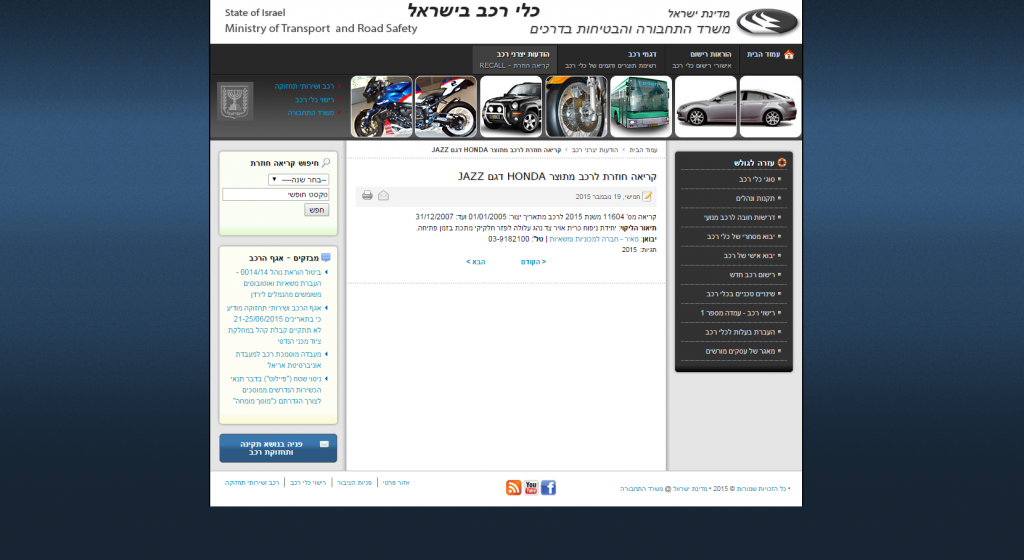Click the הודעות יצרני רכב breadcrumb link
Viewport: 1024px width, 560px height.
595,150
